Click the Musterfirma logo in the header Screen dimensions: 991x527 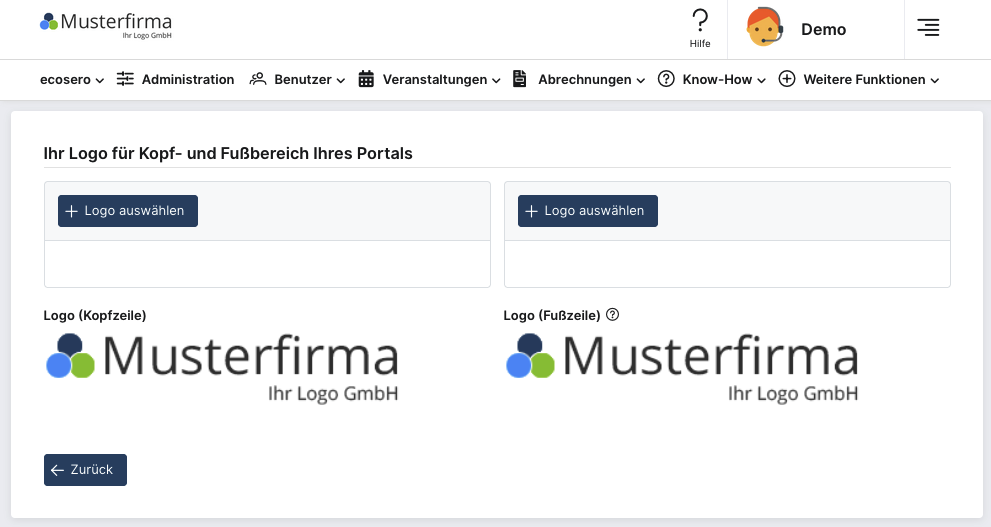coord(106,26)
